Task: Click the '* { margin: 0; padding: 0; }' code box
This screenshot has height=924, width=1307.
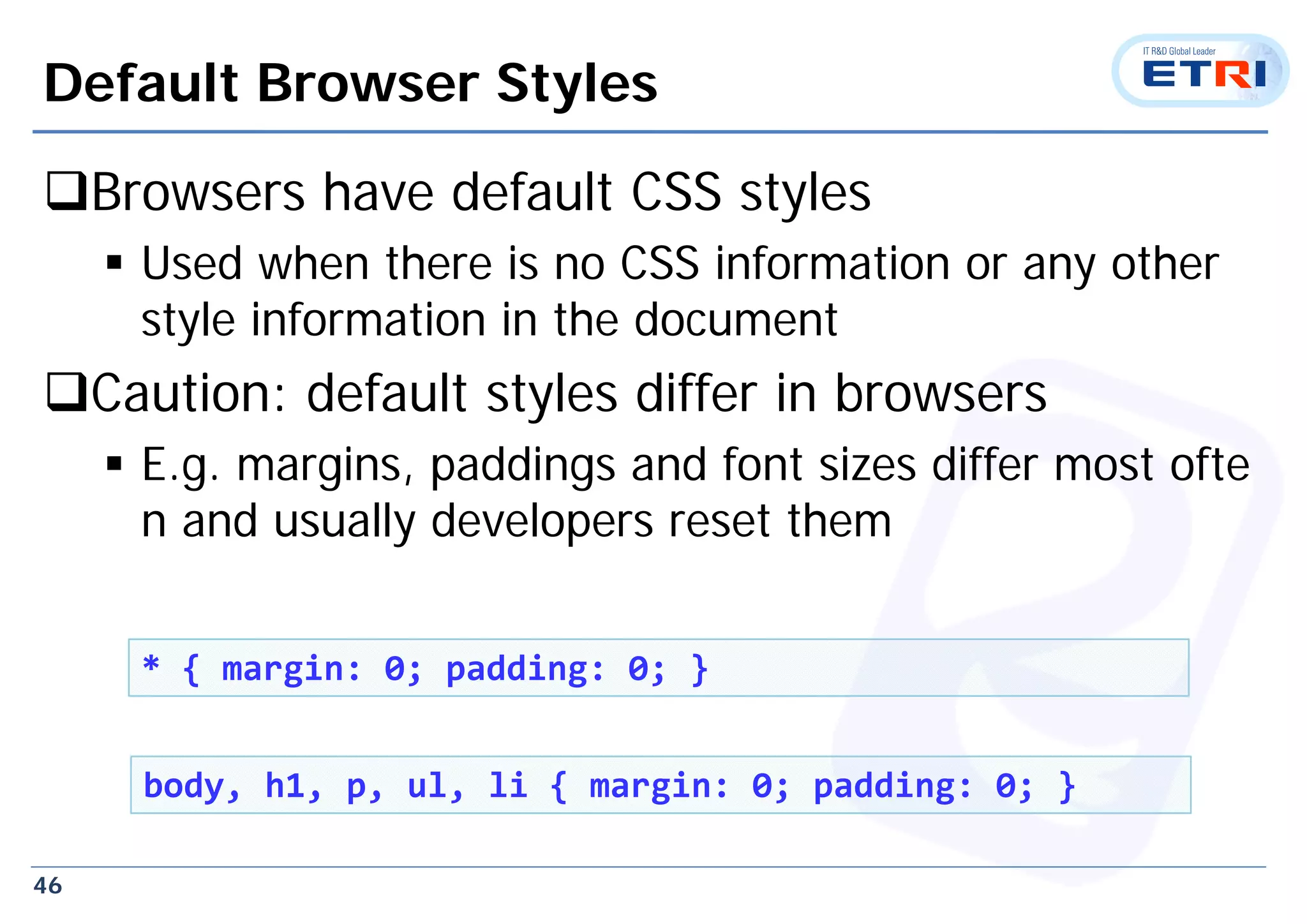Action: [659, 667]
